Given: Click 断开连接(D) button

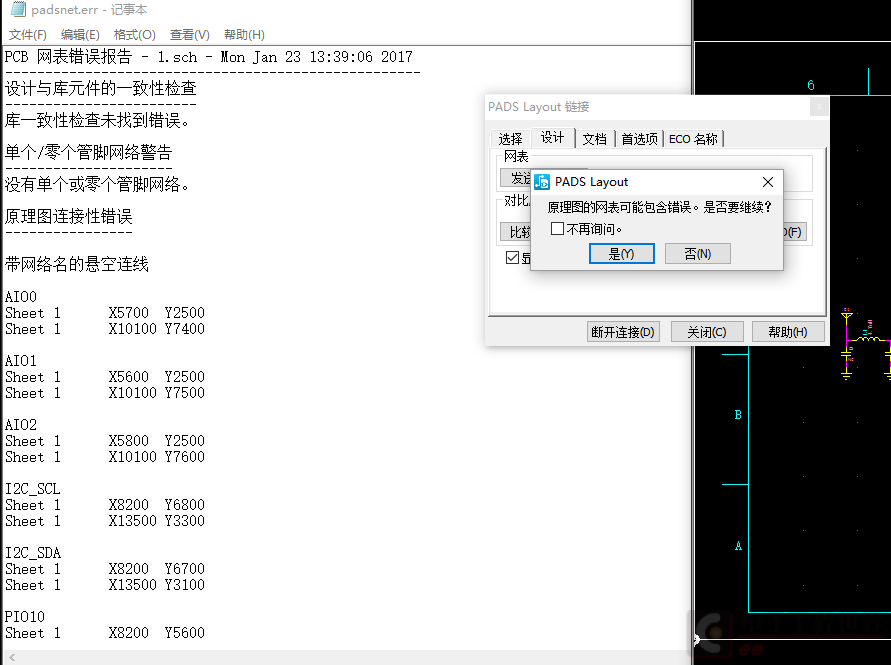Looking at the screenshot, I should tap(623, 332).
